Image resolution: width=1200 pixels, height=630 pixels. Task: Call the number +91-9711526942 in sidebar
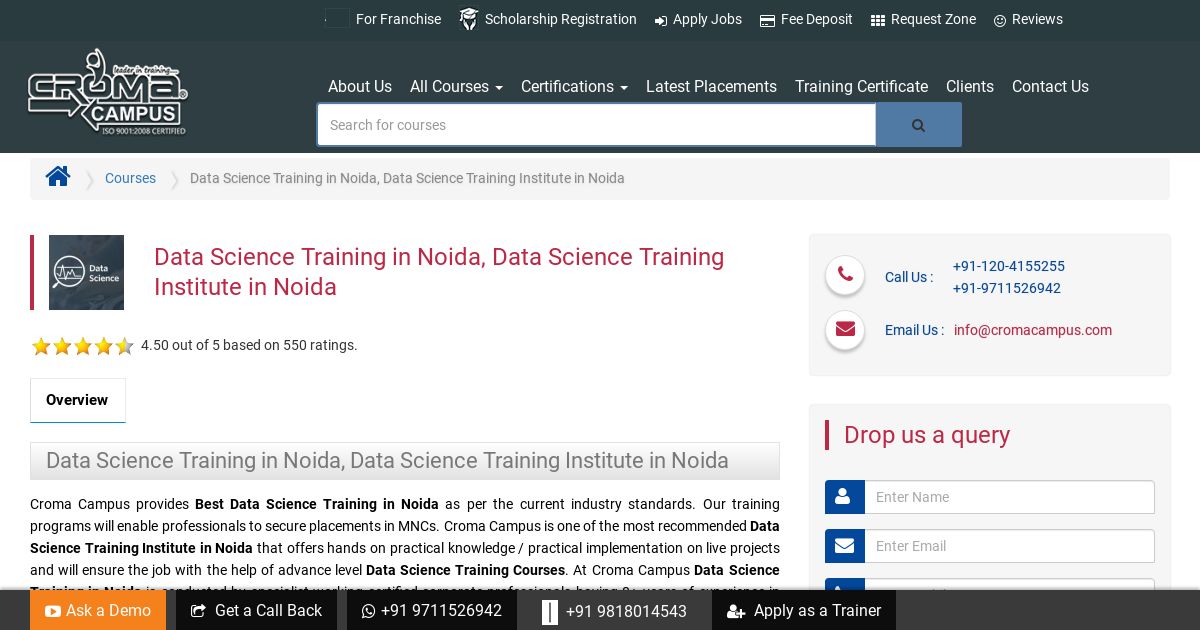coord(1006,288)
